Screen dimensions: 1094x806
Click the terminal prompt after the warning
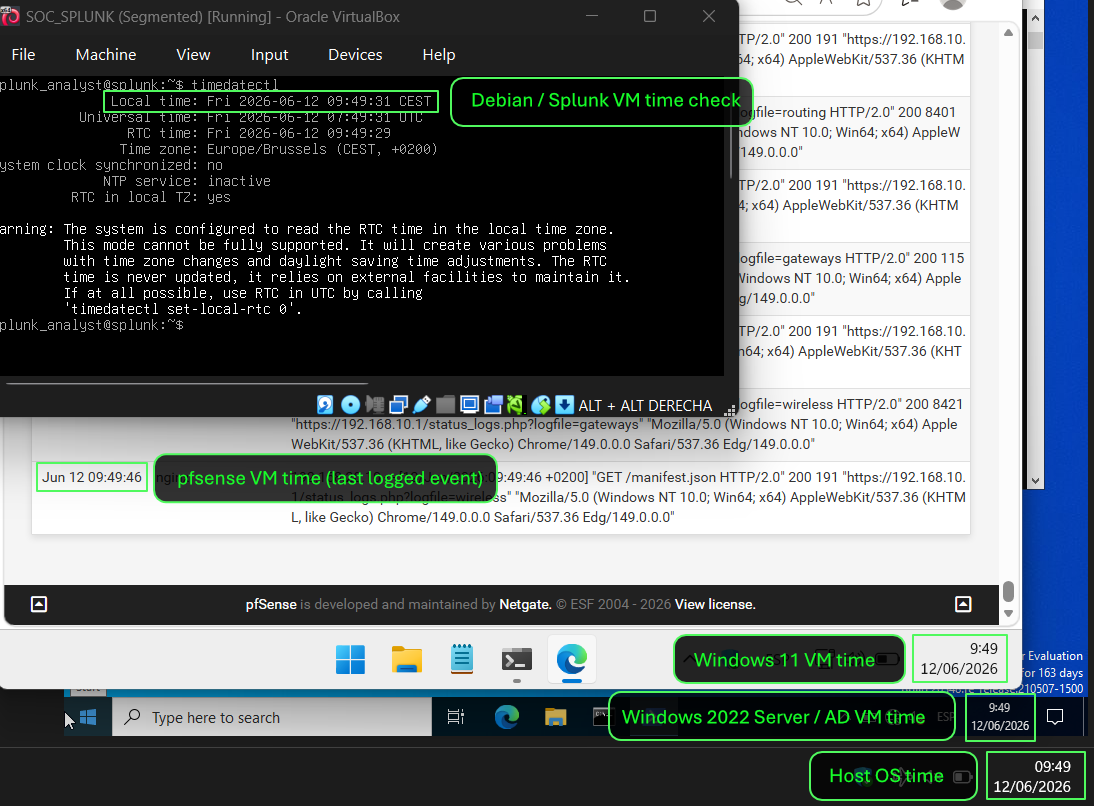(91, 325)
